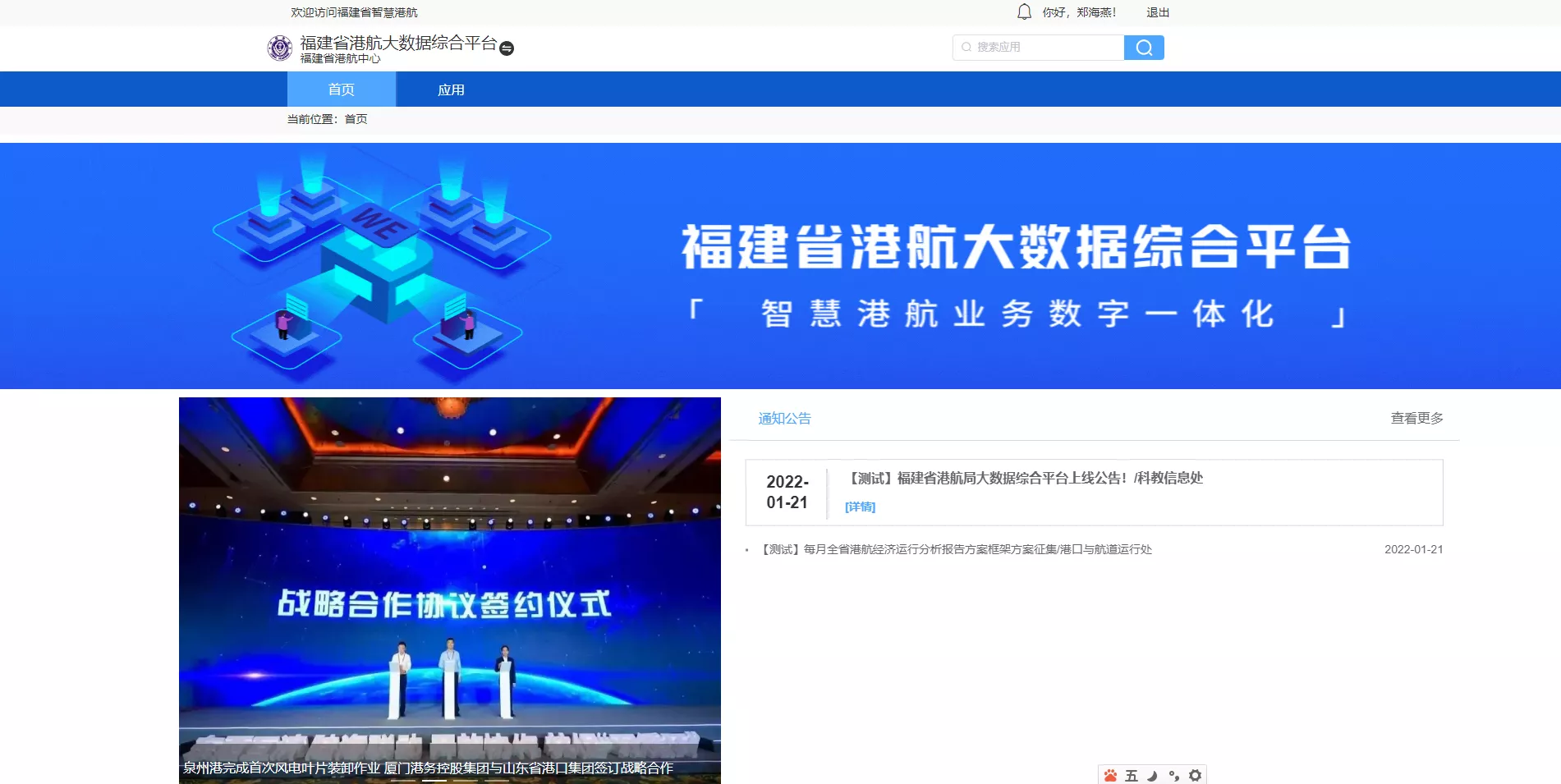Toggle the punctuation mode icon in IME bar
This screenshot has height=784, width=1561.
click(x=1173, y=776)
